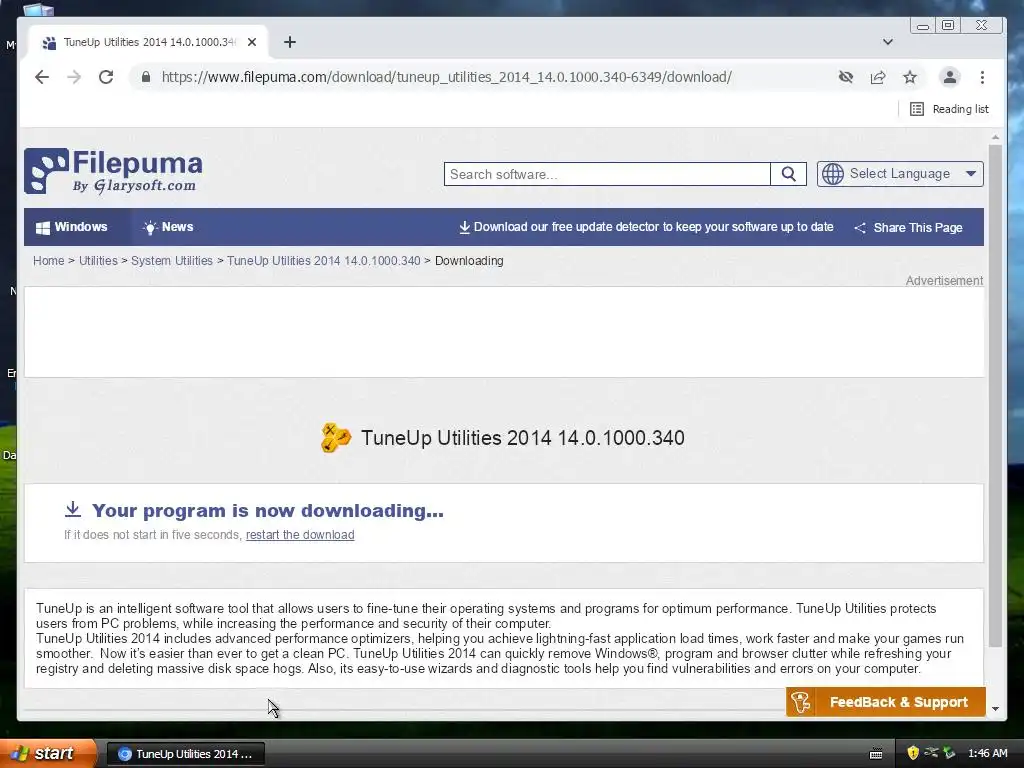The width and height of the screenshot is (1024, 768).
Task: Click the page vertical scrollbar thumb
Action: coord(995,395)
